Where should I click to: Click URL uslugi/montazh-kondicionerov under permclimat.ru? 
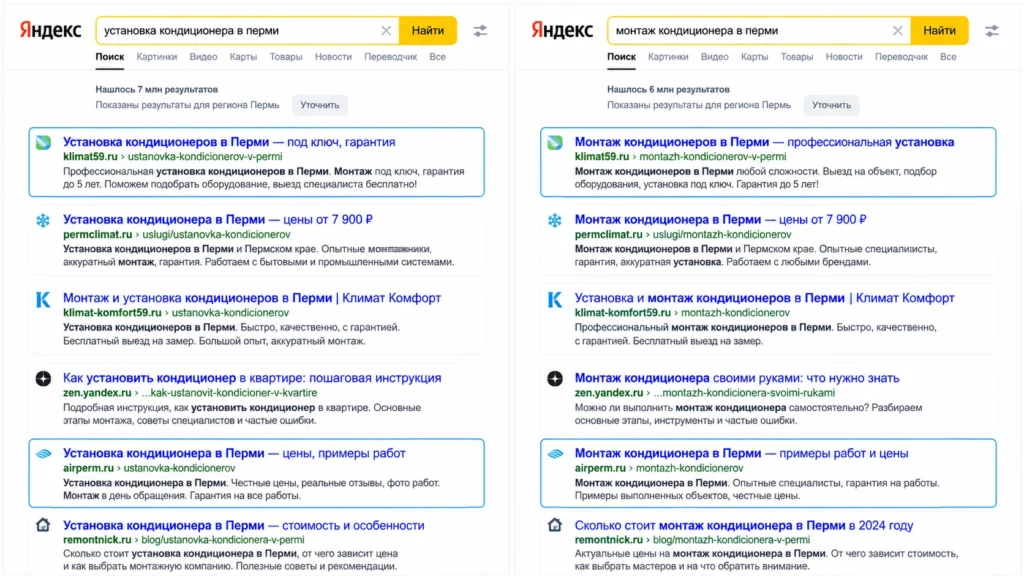722,234
